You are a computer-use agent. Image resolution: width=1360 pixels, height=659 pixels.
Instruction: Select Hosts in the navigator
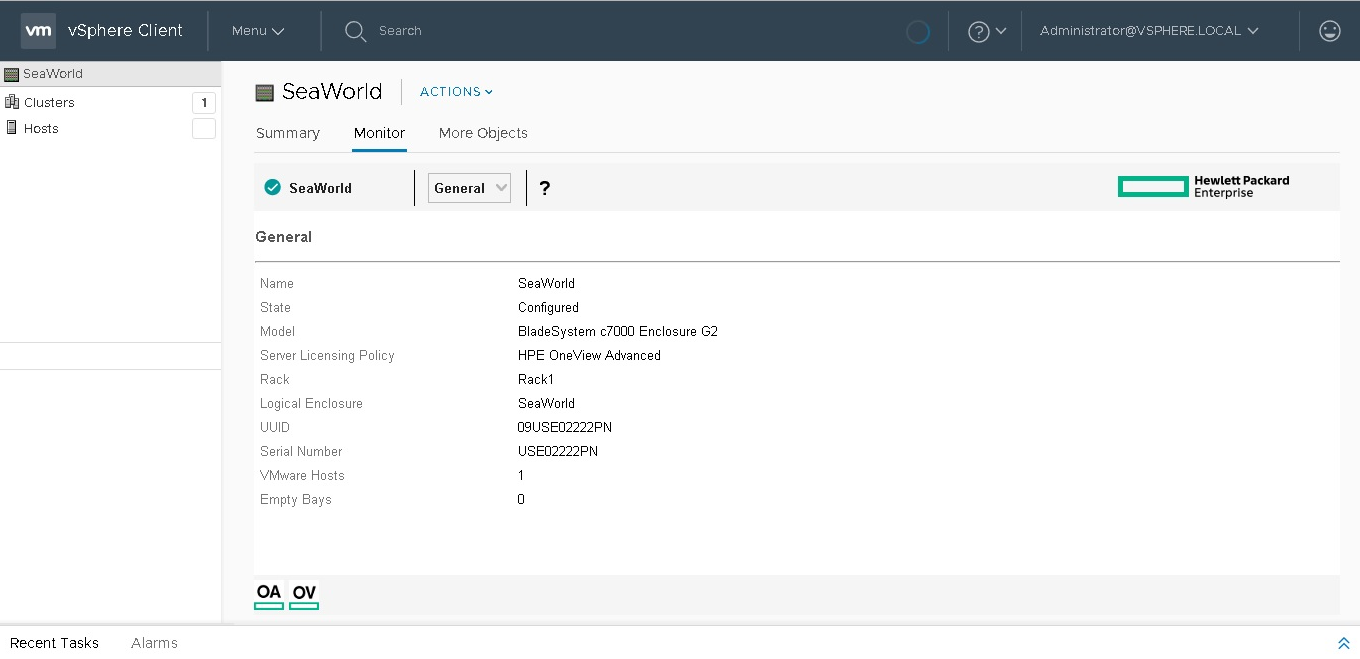[x=41, y=128]
